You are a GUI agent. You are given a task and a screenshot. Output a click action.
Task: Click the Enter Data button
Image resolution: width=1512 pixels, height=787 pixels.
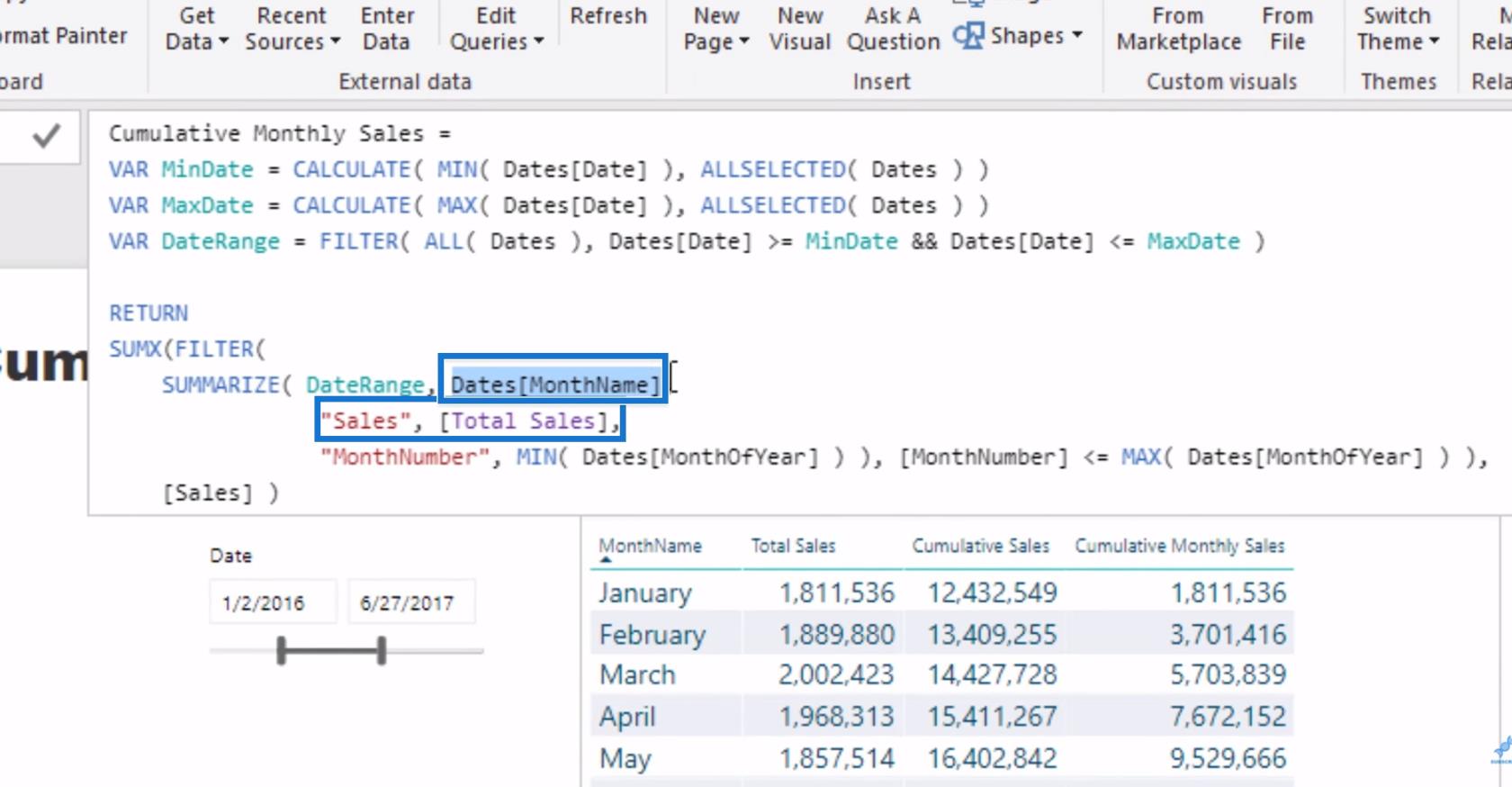387,29
